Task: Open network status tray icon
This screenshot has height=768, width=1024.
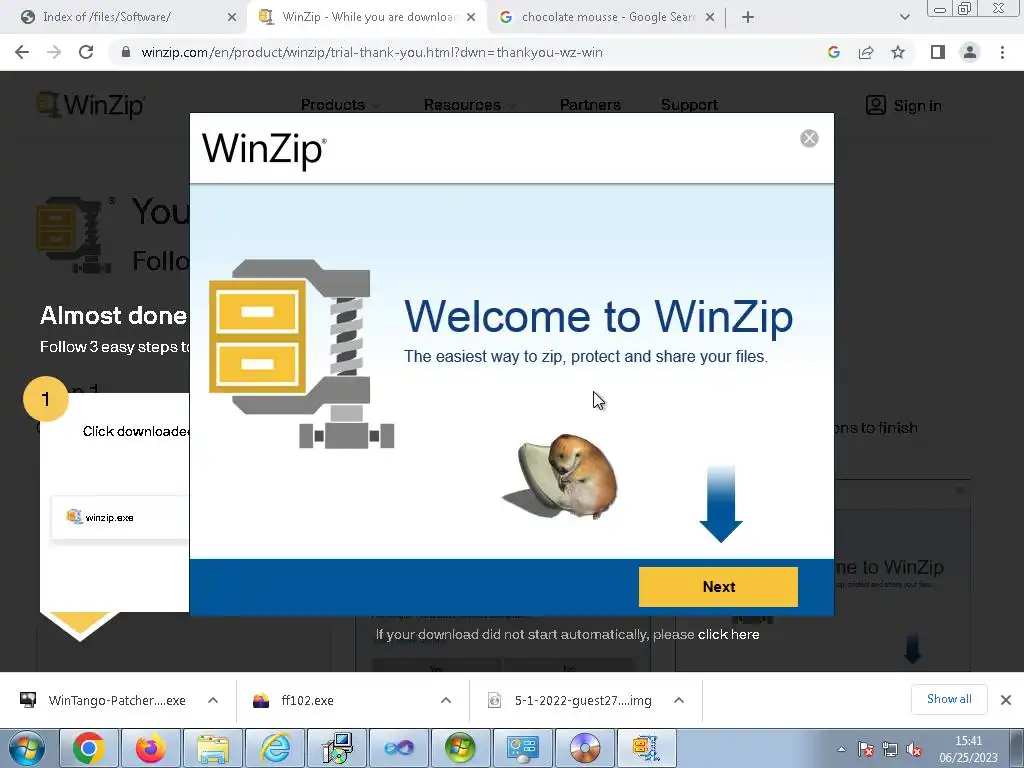Action: coord(890,750)
